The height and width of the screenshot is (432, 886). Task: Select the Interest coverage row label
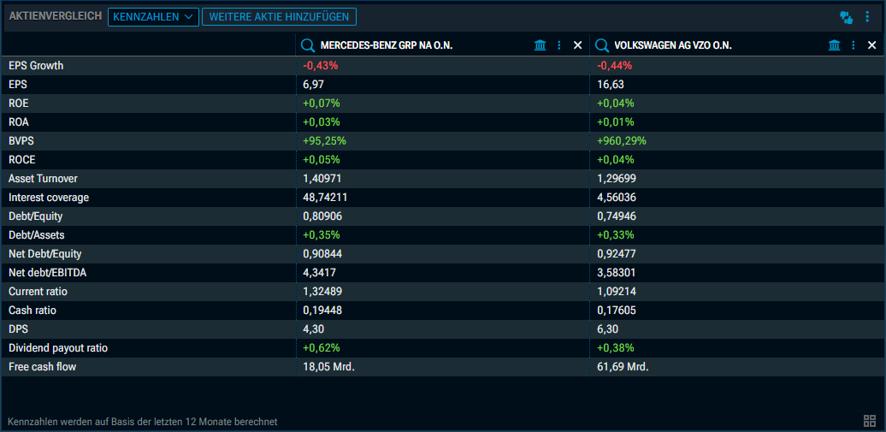(49, 198)
